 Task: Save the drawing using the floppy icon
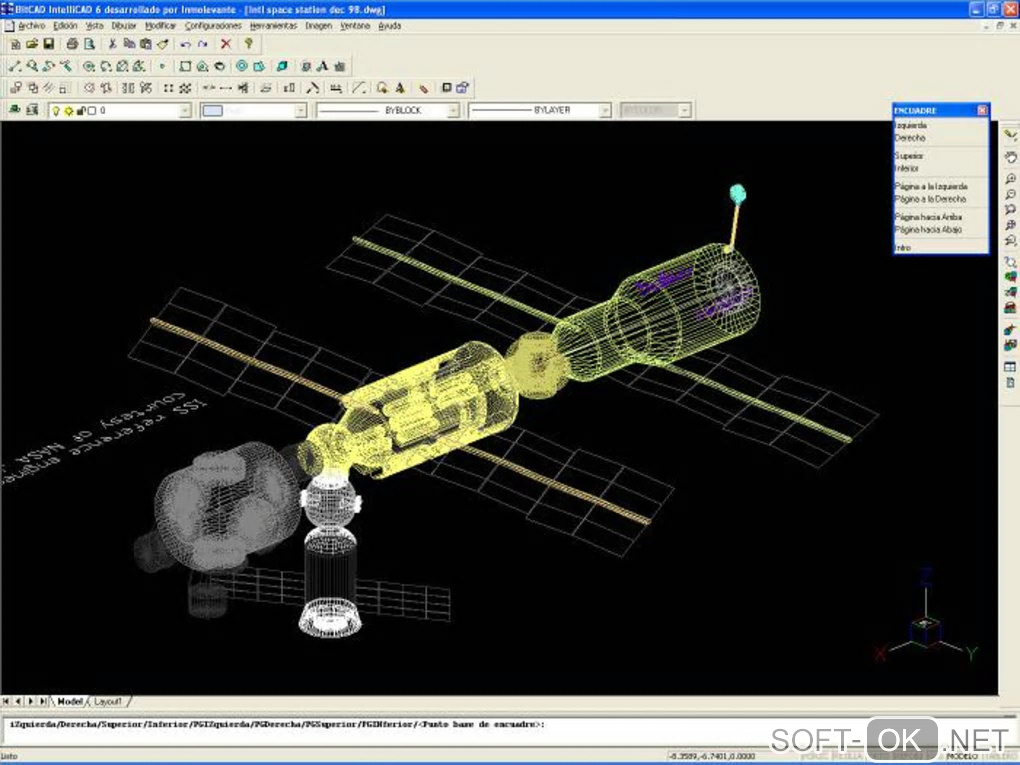coord(49,44)
